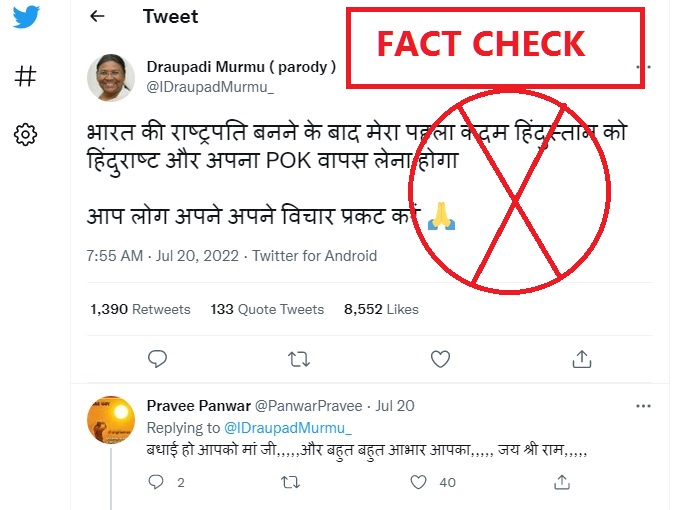
Task: Reply to the main tweet
Action: pos(157,359)
